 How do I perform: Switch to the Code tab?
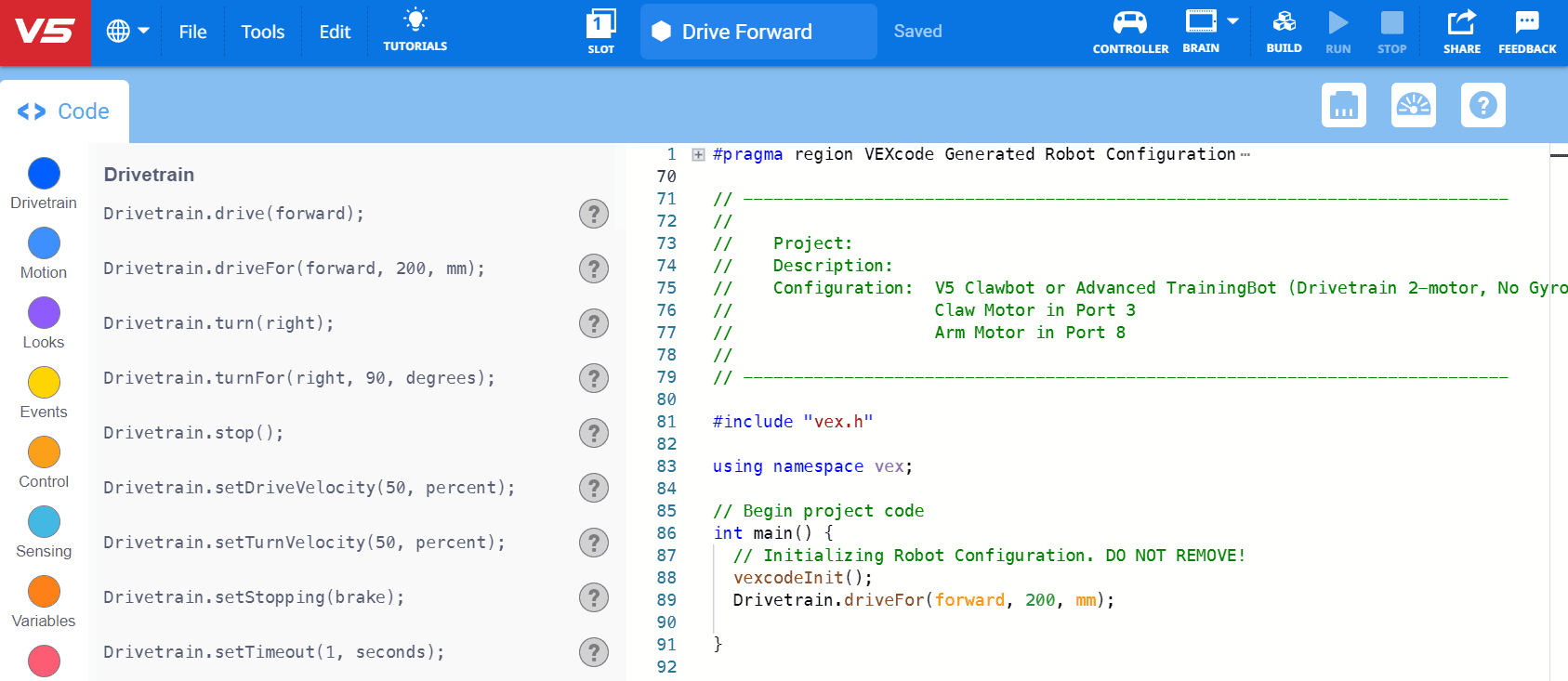pos(64,111)
